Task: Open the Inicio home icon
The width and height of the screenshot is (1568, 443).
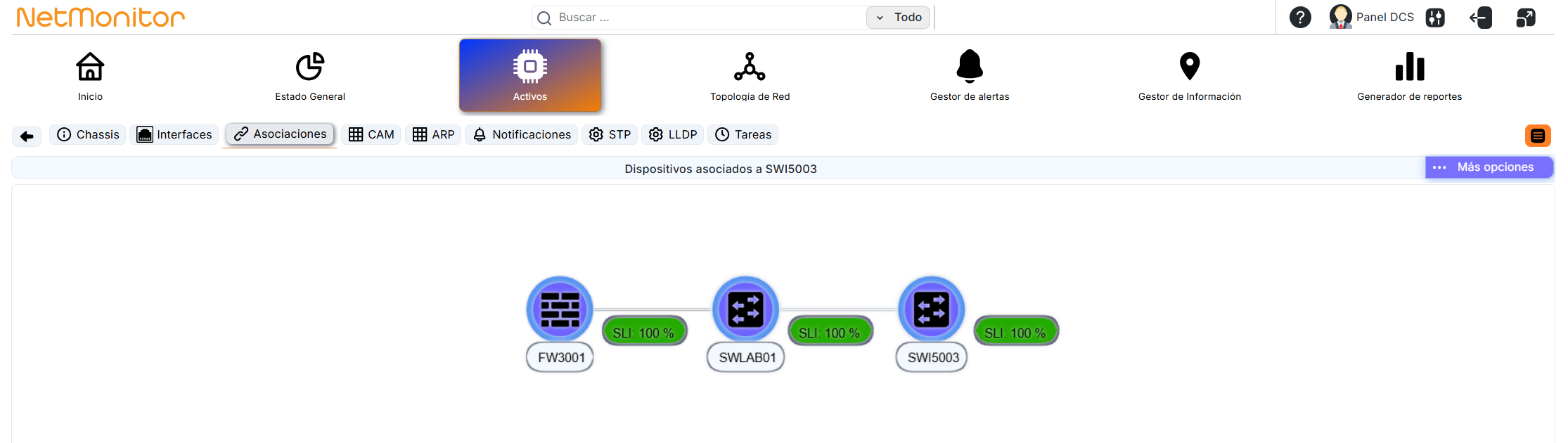Action: [x=90, y=67]
